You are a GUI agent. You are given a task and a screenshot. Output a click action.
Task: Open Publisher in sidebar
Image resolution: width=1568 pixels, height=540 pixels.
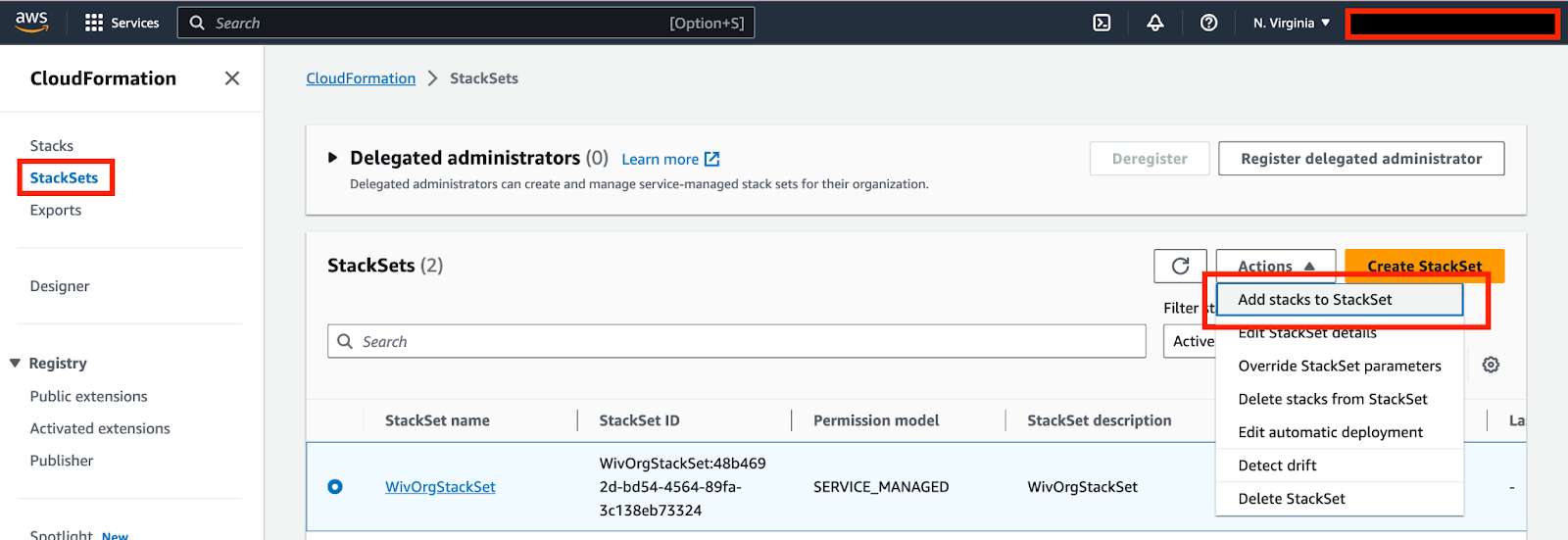click(x=62, y=461)
